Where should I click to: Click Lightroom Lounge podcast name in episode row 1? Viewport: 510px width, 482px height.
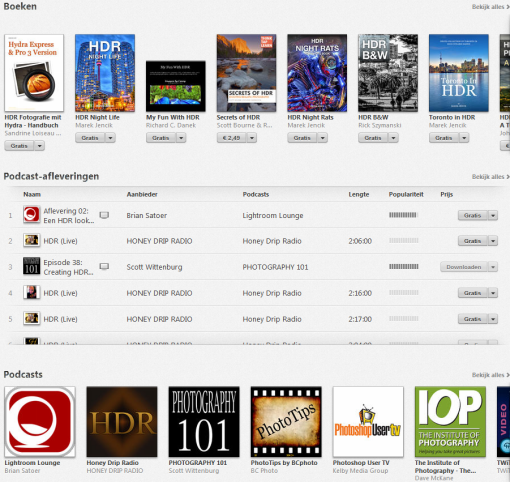pyautogui.click(x=273, y=216)
